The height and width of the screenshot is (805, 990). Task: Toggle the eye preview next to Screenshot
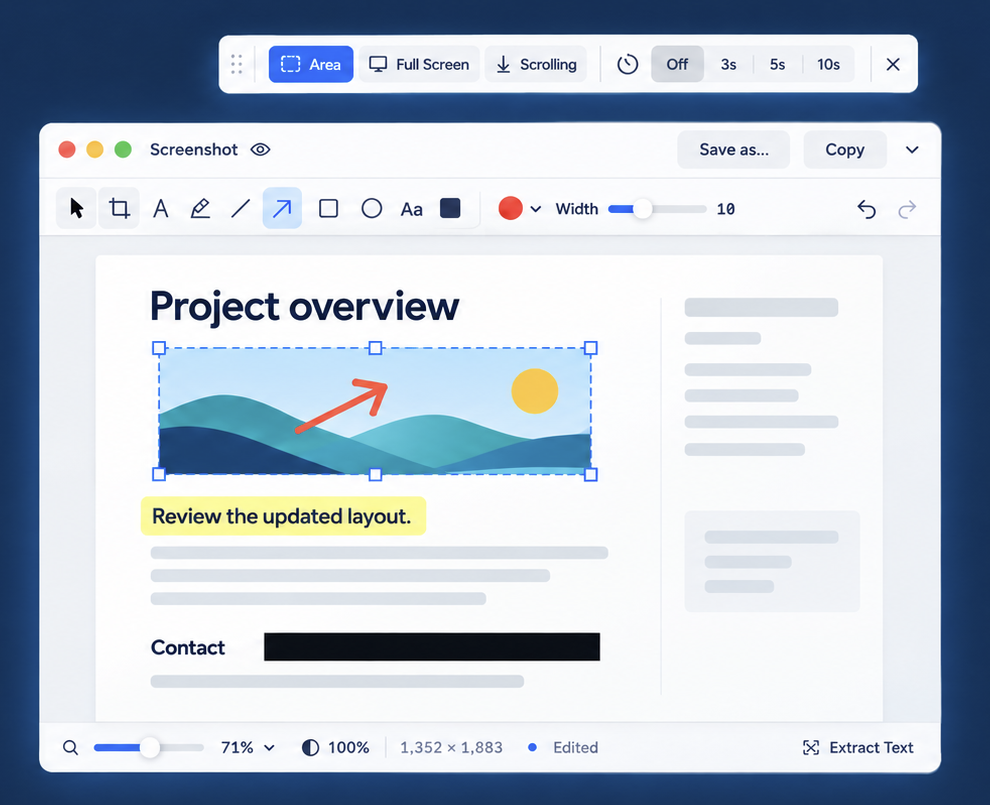click(x=260, y=150)
